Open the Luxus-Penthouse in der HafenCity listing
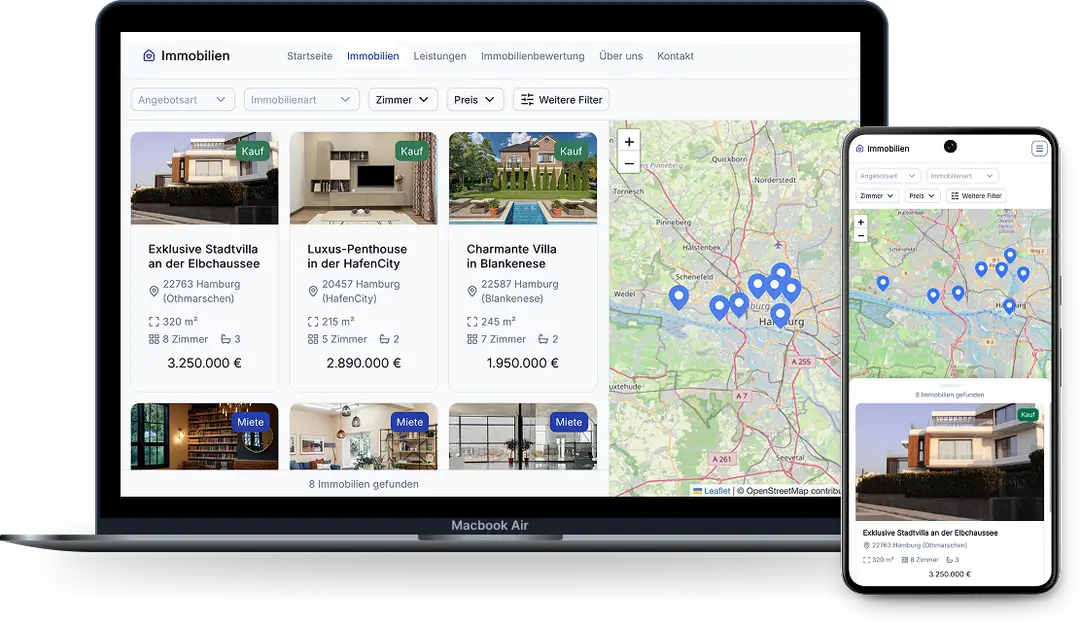The image size is (1080, 623). click(363, 257)
